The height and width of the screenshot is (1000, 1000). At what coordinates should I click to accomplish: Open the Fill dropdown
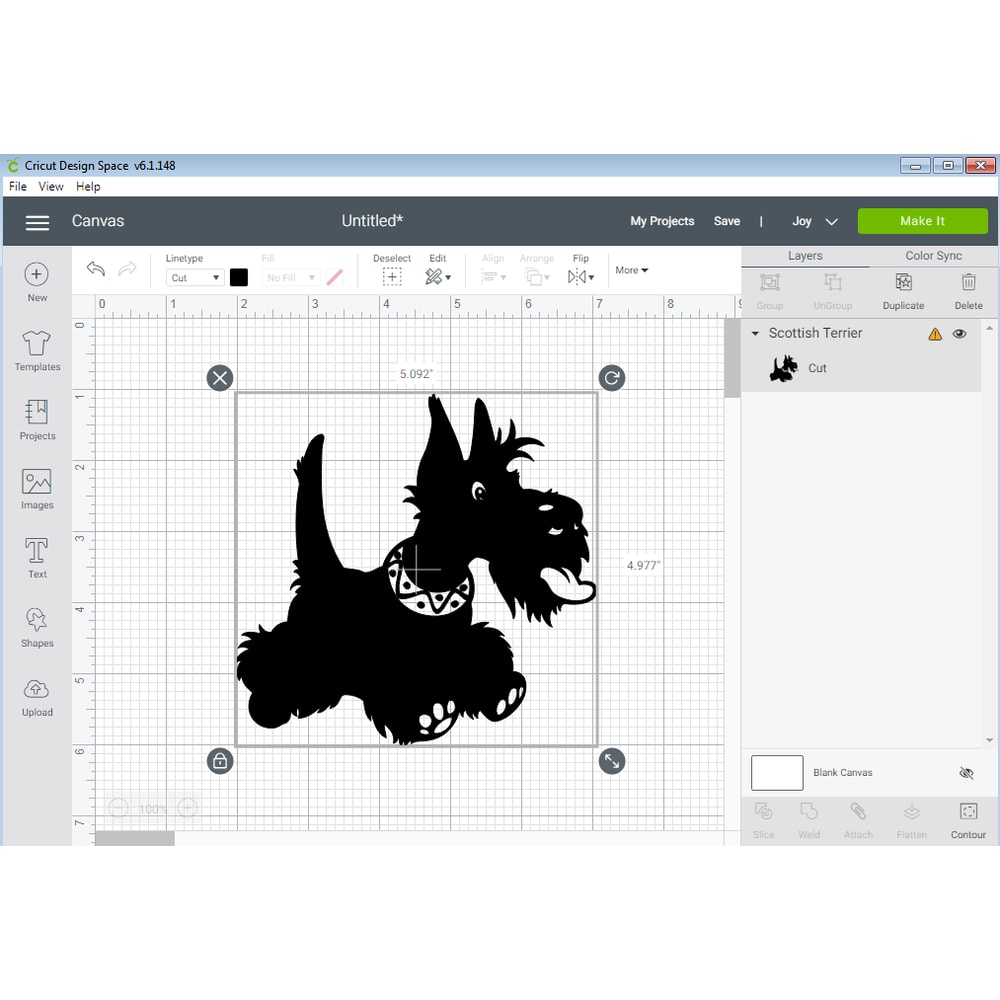coord(290,277)
